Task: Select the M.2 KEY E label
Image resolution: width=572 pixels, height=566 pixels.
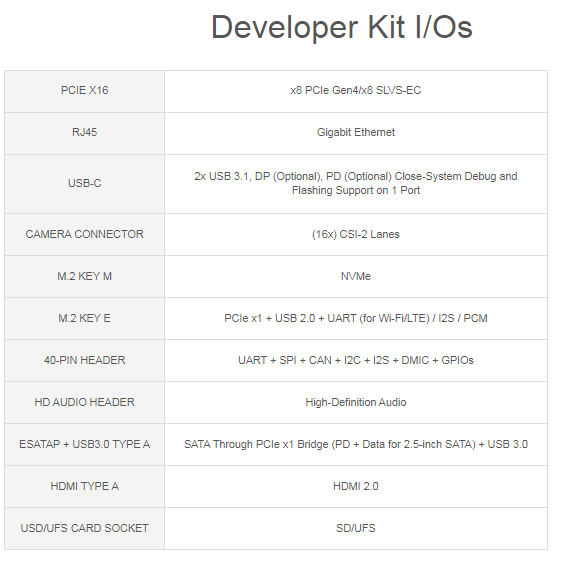Action: 85,318
